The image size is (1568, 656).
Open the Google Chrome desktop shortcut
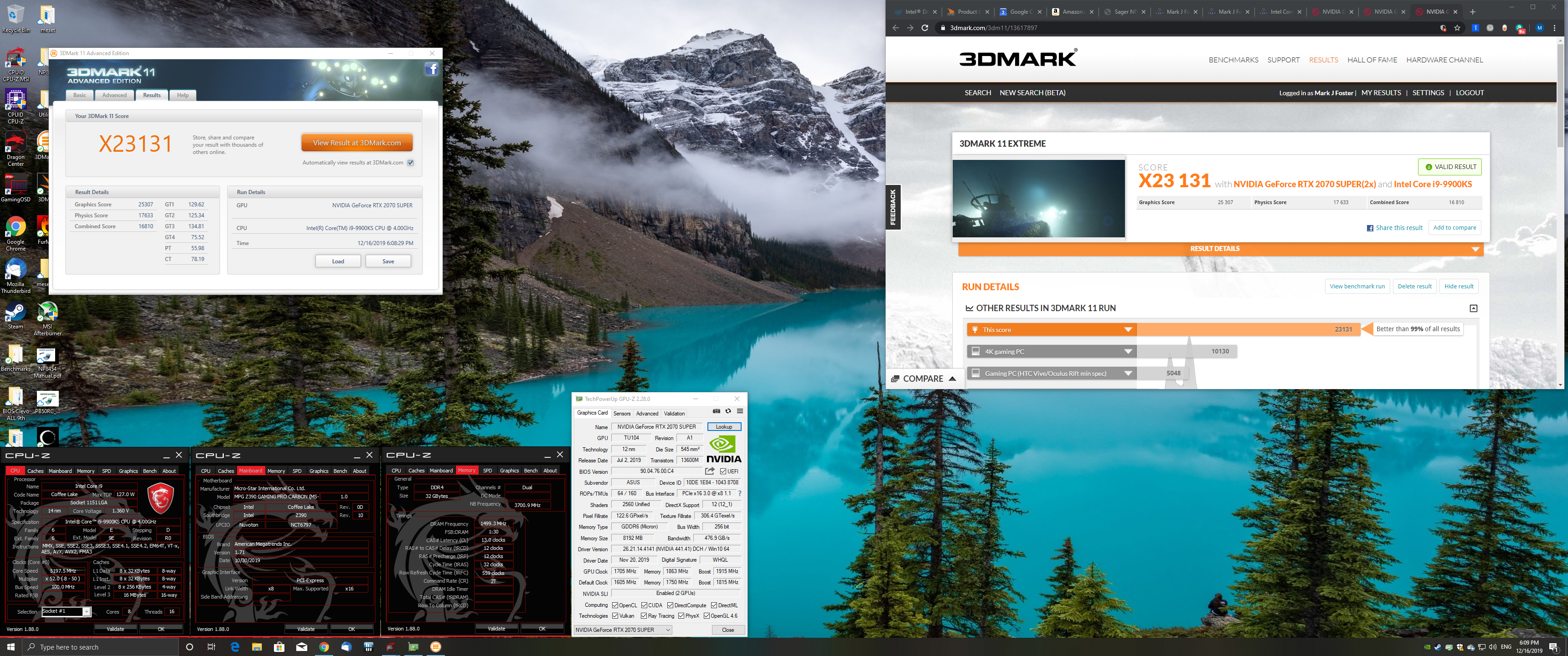pyautogui.click(x=16, y=234)
